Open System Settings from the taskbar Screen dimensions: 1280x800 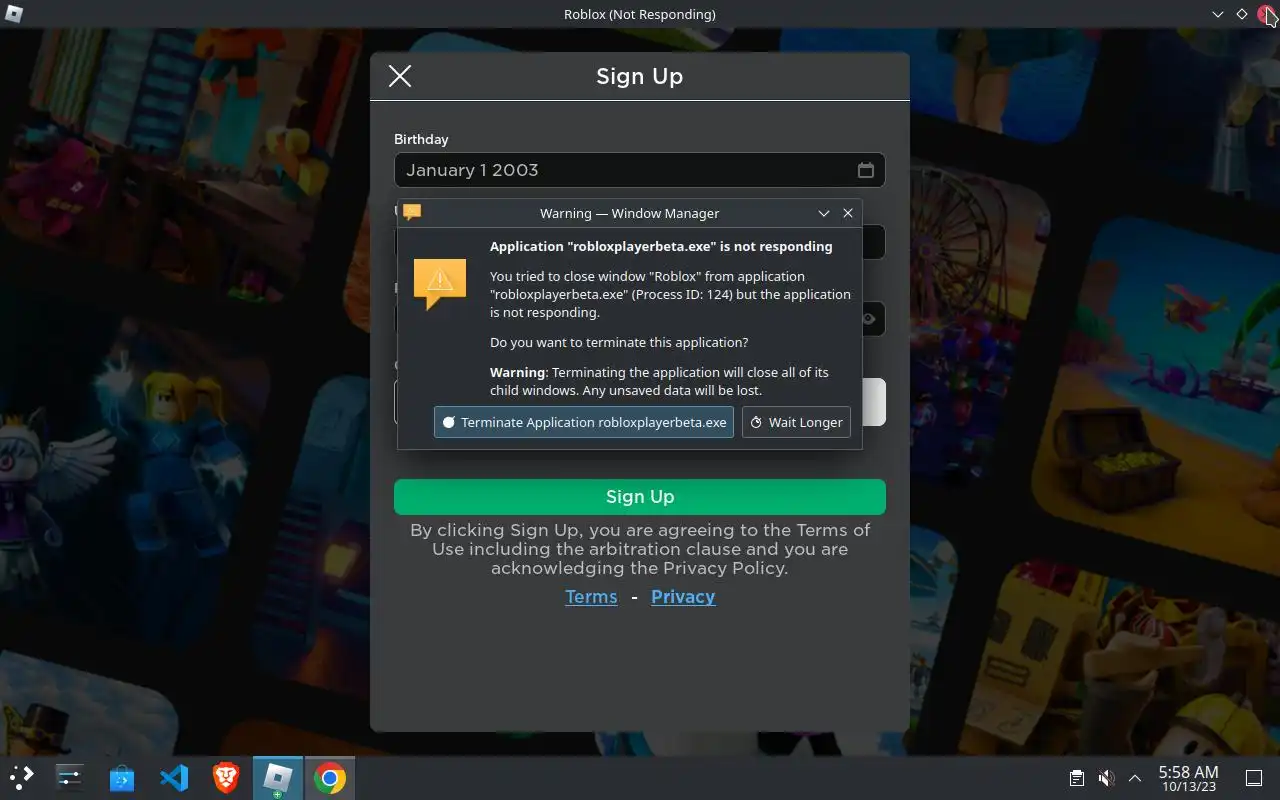coord(69,777)
